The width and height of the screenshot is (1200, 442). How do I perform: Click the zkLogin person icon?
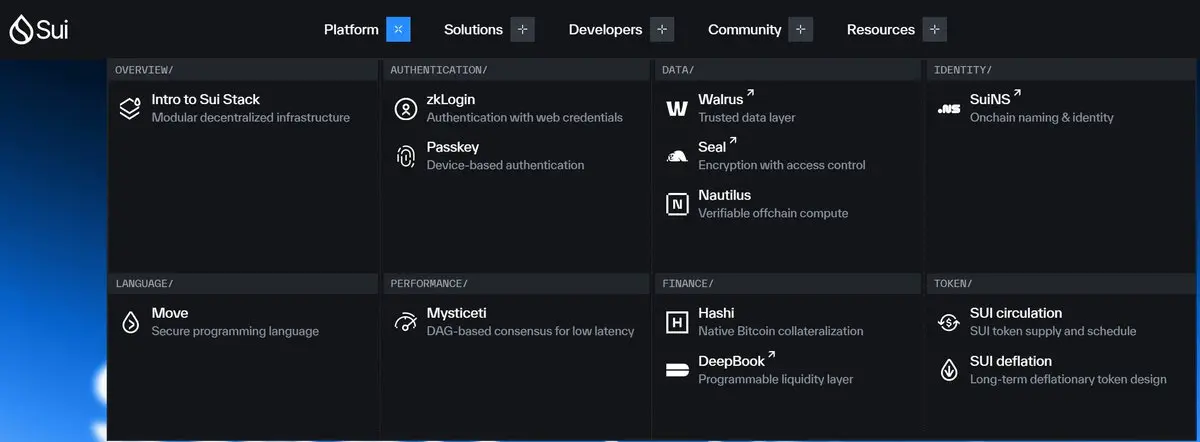pyautogui.click(x=405, y=109)
